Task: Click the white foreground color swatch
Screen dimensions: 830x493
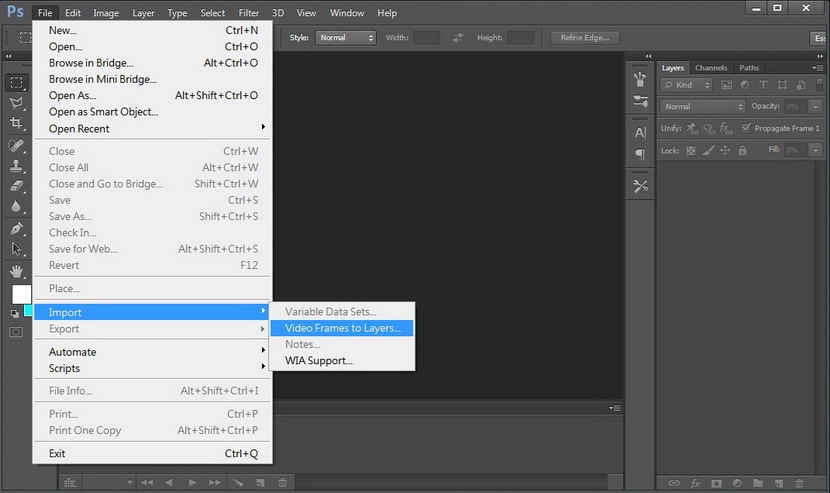Action: click(21, 294)
